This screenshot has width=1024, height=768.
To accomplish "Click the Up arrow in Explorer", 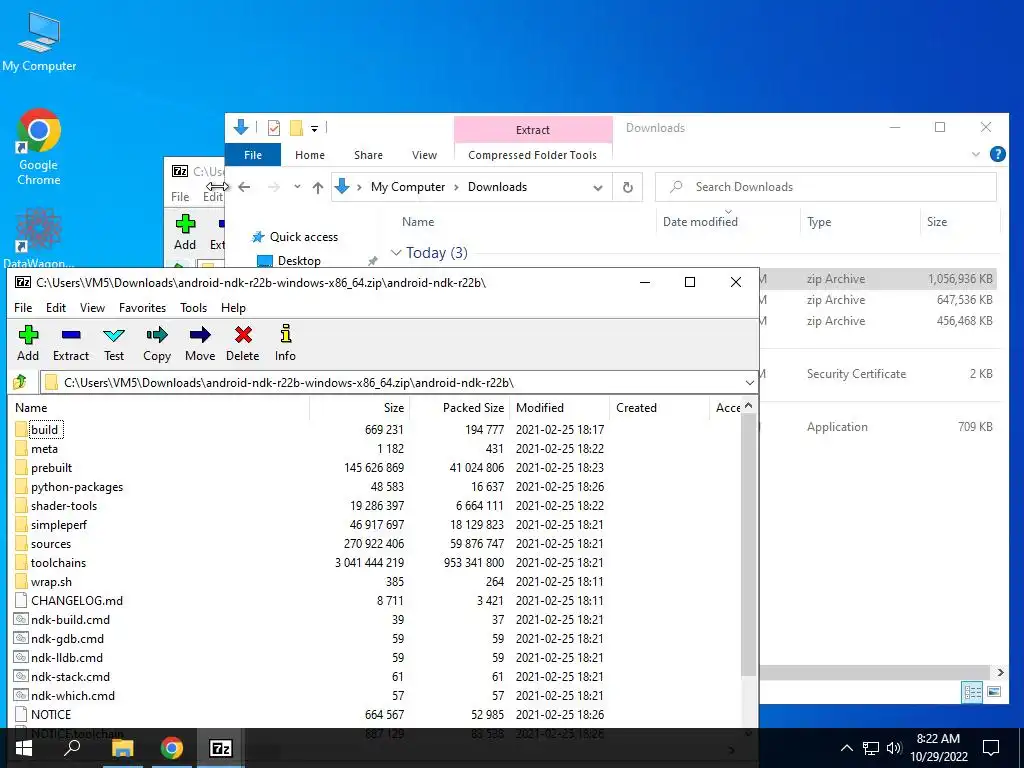I will tap(318, 187).
